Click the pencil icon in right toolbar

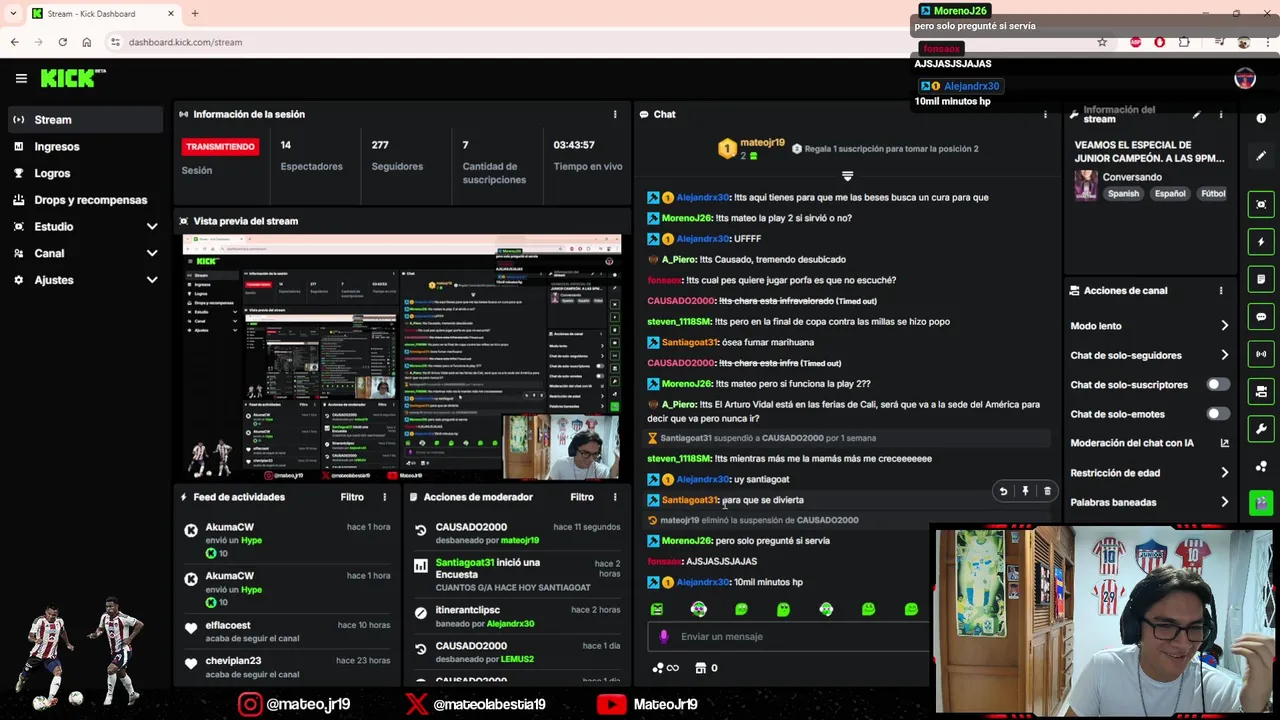pos(1261,156)
